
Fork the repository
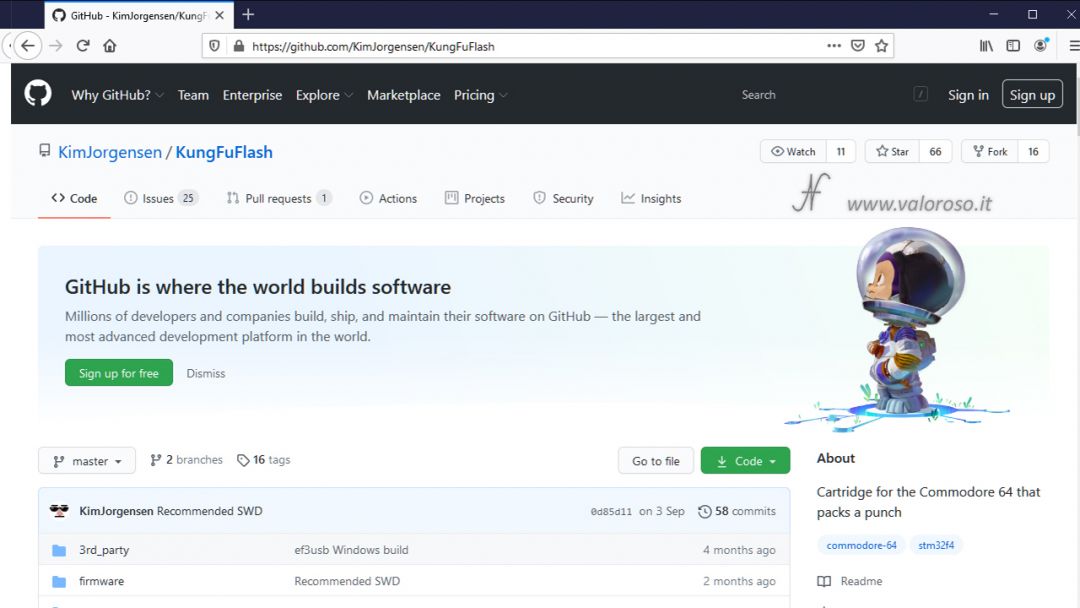989,151
